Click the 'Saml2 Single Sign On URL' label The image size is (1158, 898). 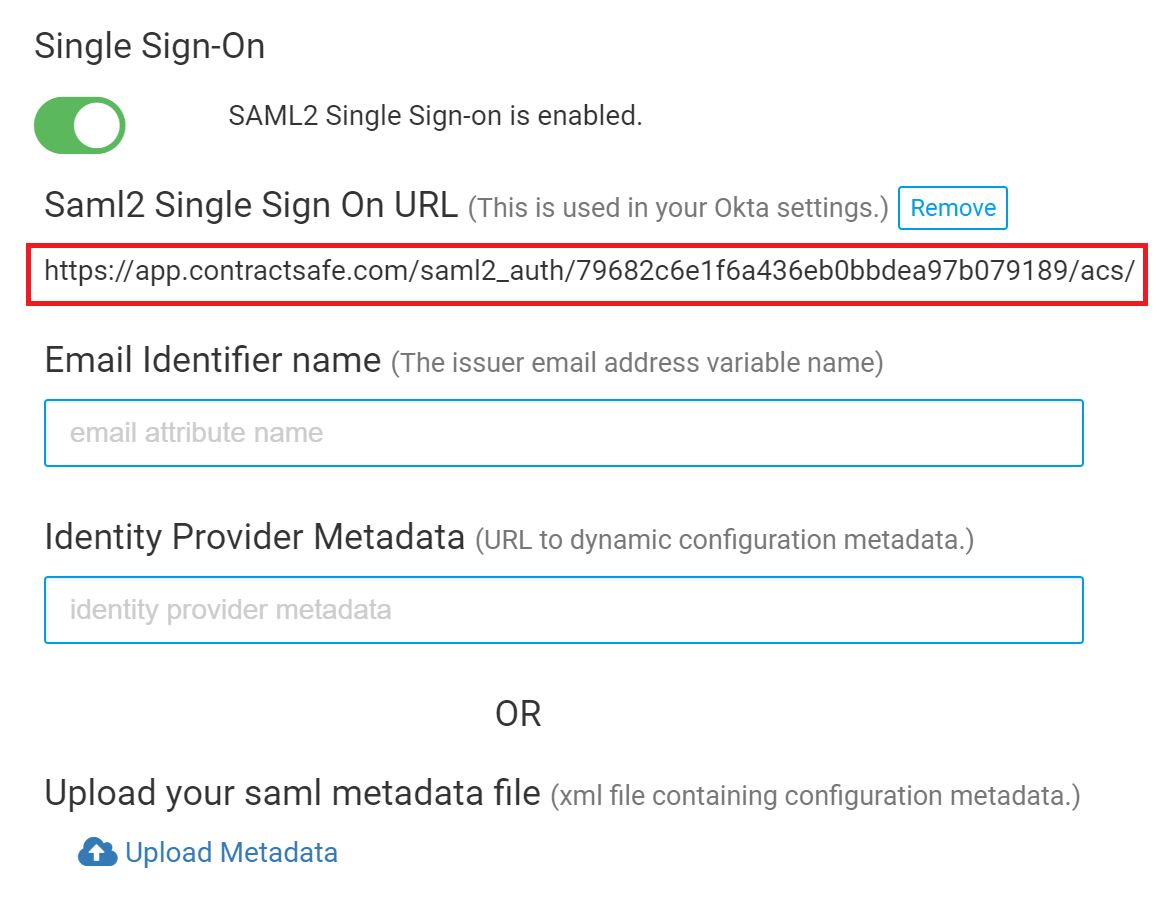[x=251, y=205]
